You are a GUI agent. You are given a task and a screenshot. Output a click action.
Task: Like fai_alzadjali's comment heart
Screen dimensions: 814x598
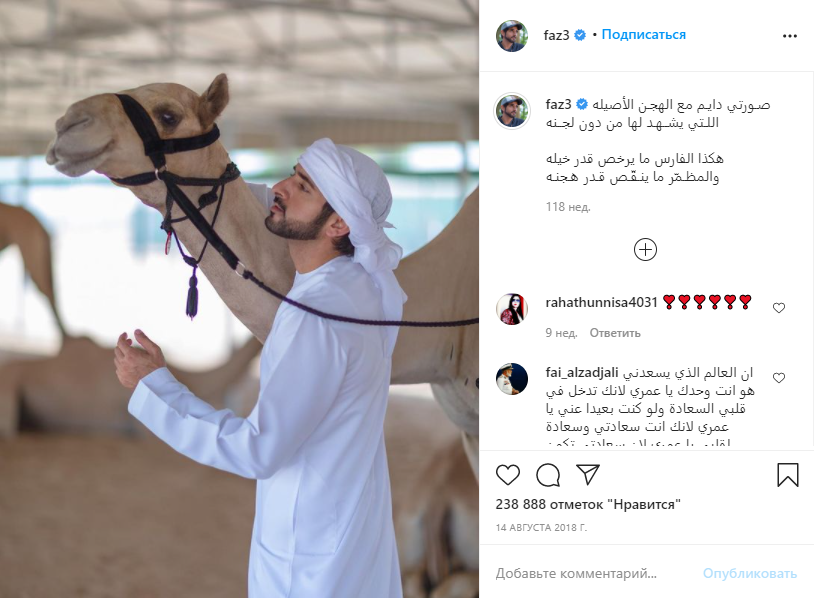pos(779,378)
